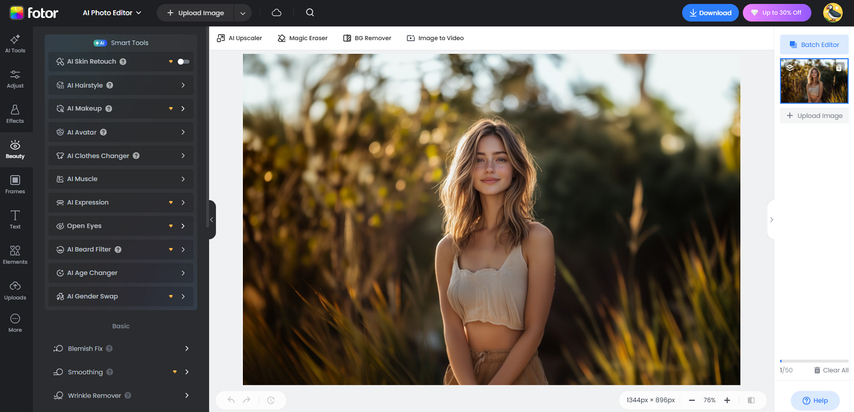Open the Frames sidebar panel

click(x=15, y=184)
